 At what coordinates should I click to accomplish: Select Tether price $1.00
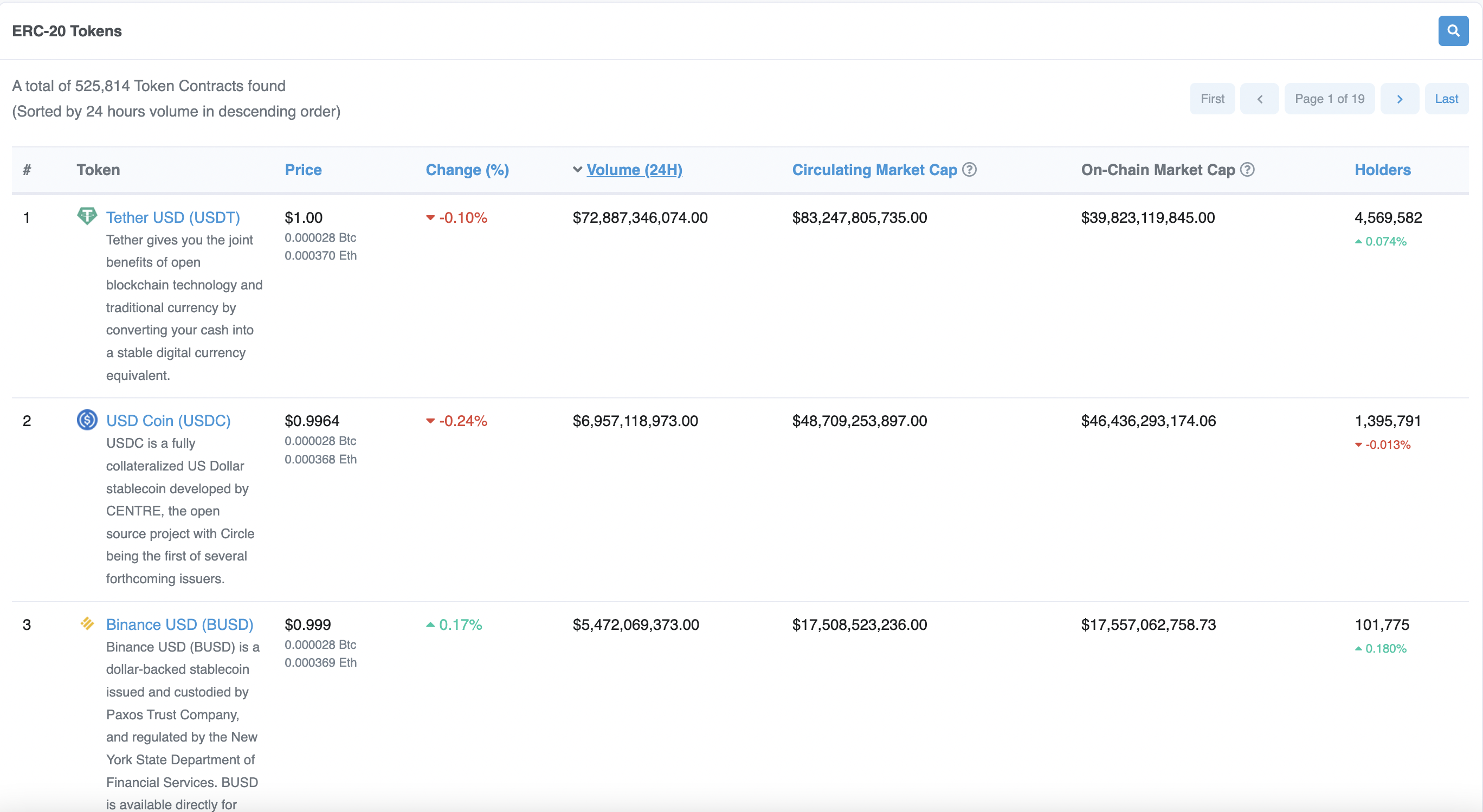click(304, 217)
